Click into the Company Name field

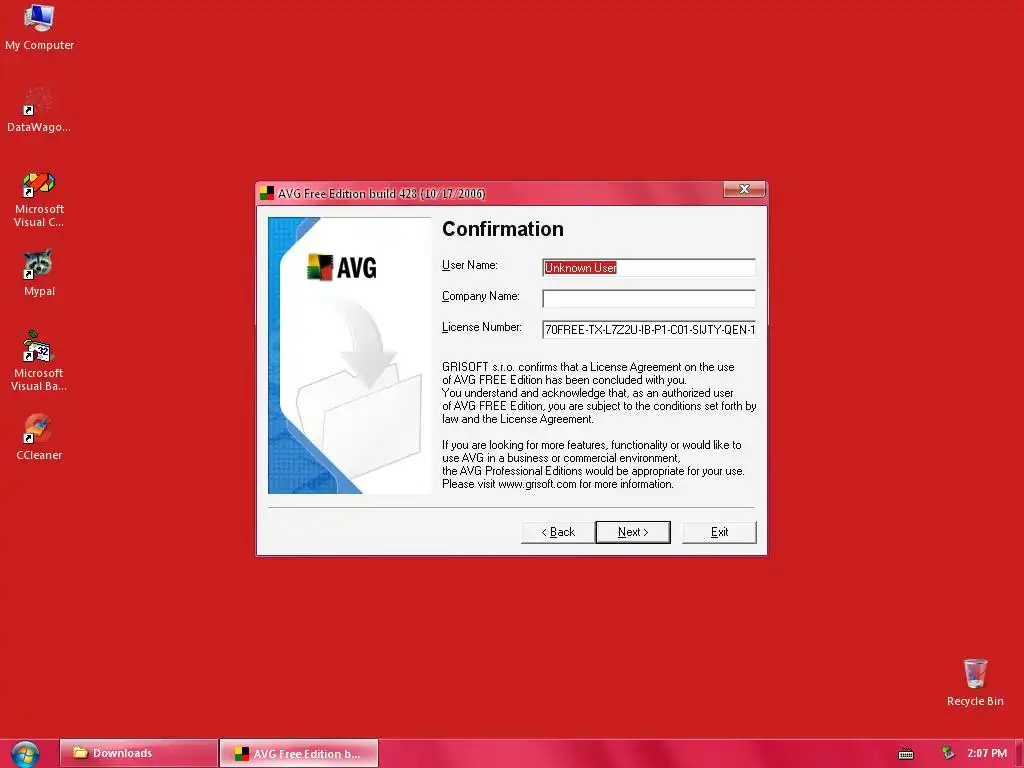point(648,298)
